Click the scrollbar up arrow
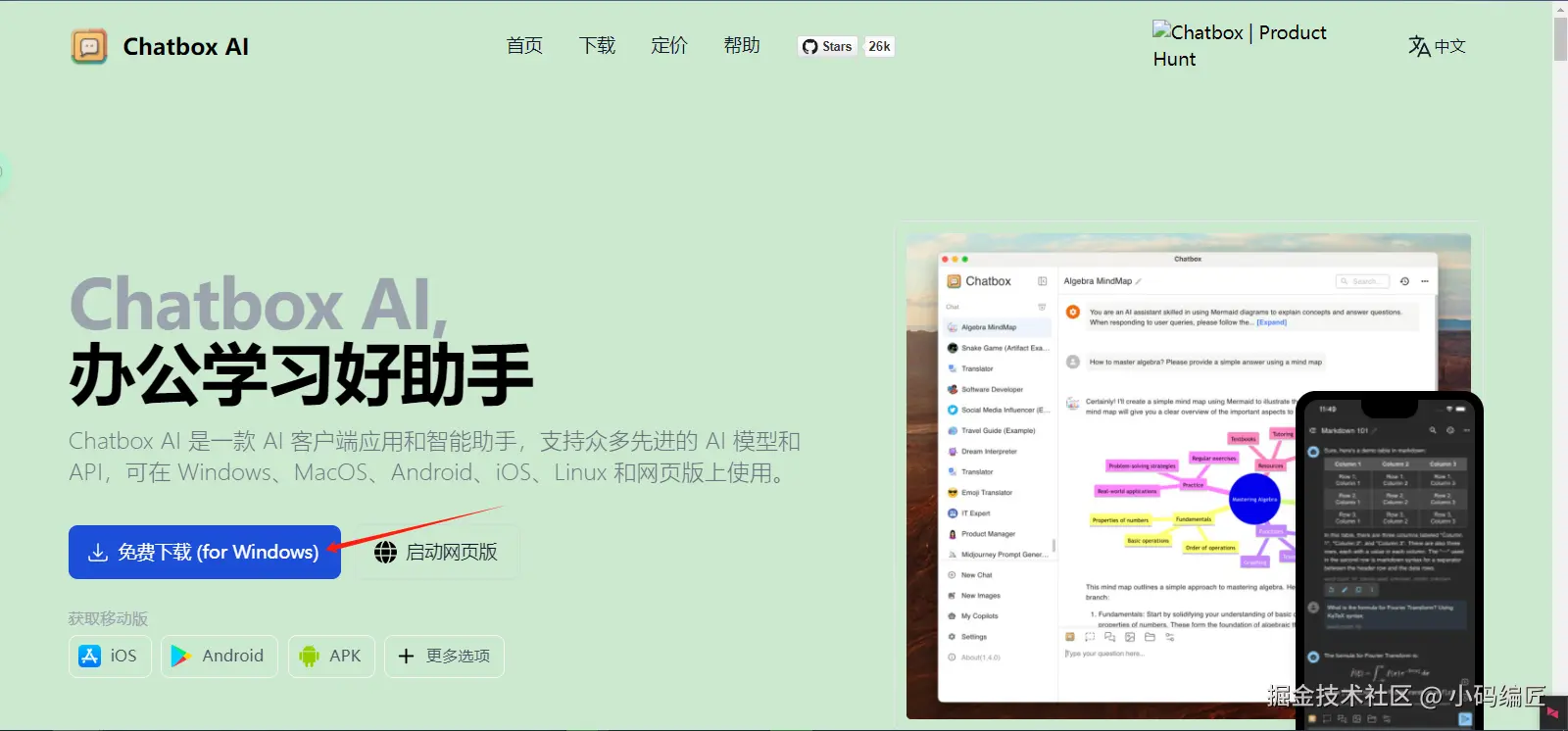The height and width of the screenshot is (731, 1568). point(1560,8)
